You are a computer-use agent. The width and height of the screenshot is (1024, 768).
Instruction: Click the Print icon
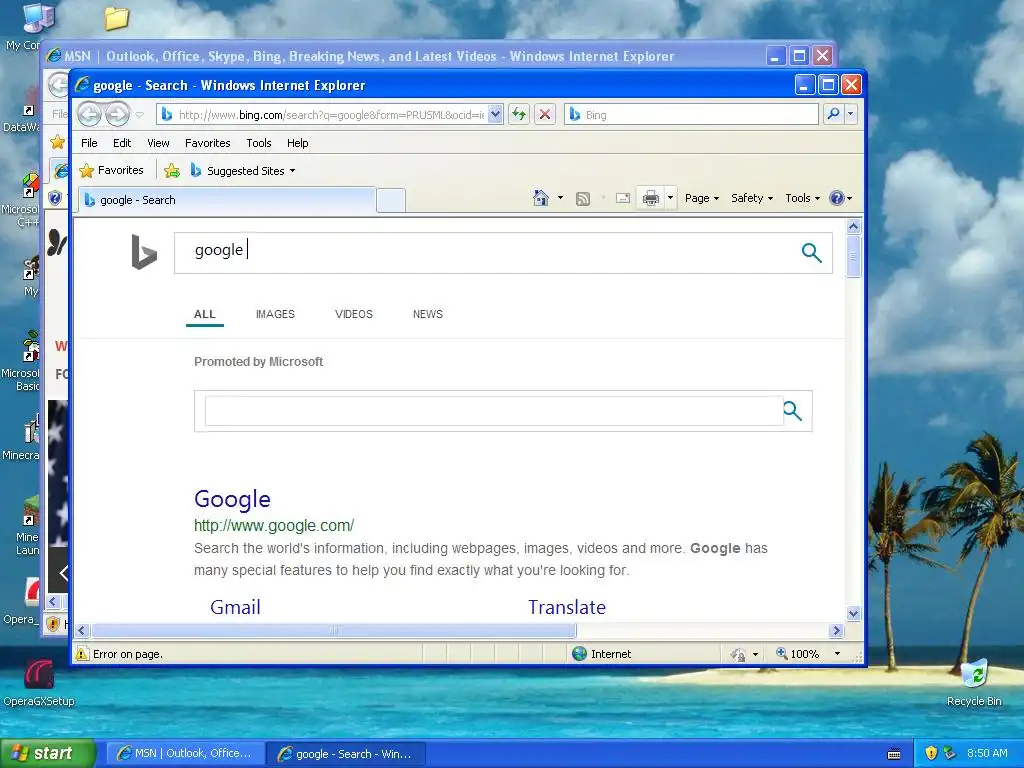[x=651, y=198]
